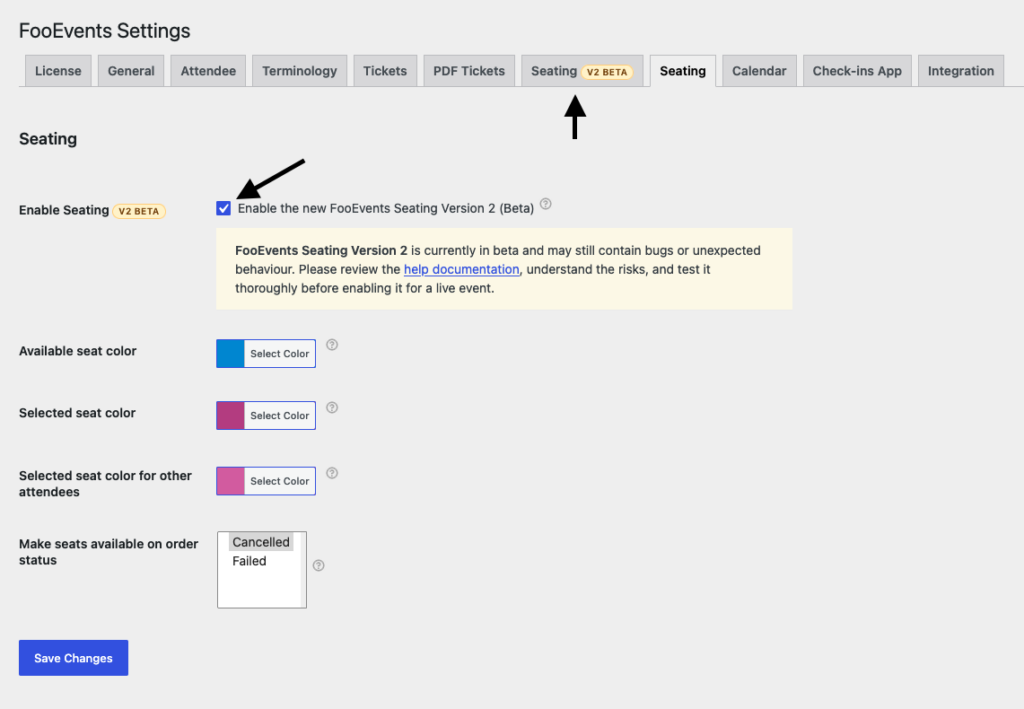The image size is (1024, 709).
Task: Click Select Color for Selected seat color
Action: click(x=280, y=415)
